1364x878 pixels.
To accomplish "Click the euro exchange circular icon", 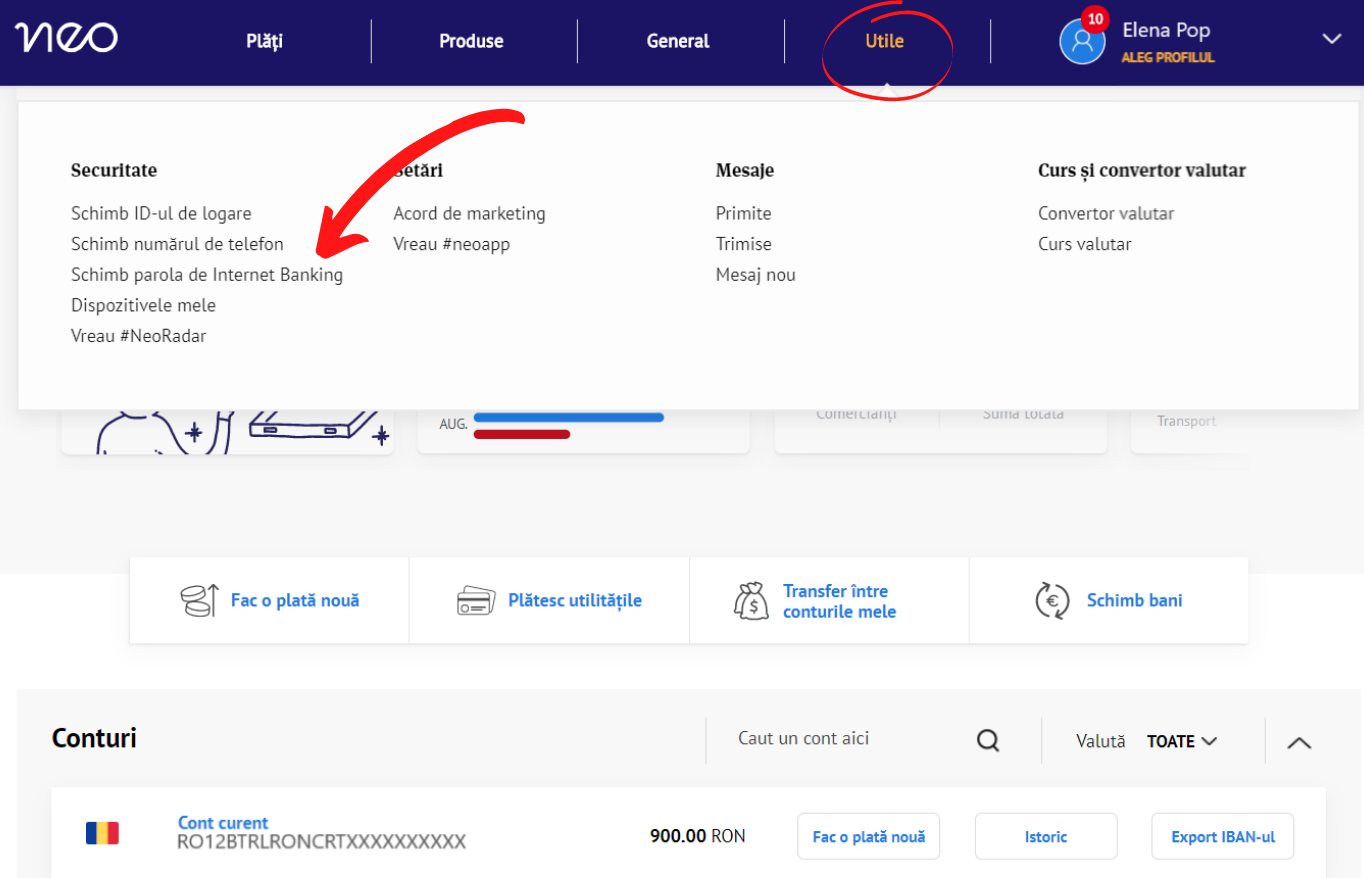I will pos(1052,601).
